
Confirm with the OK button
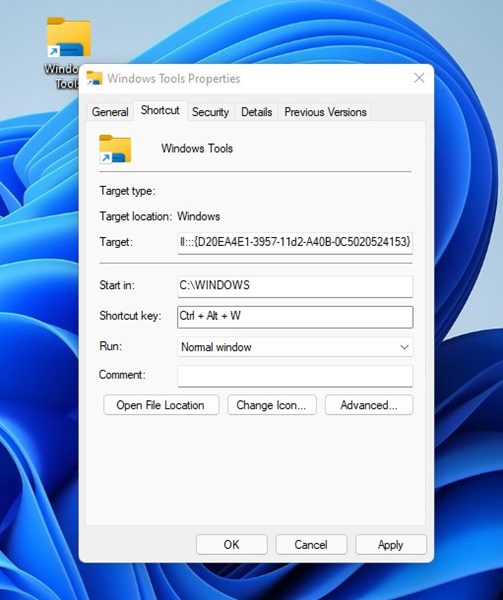click(231, 545)
